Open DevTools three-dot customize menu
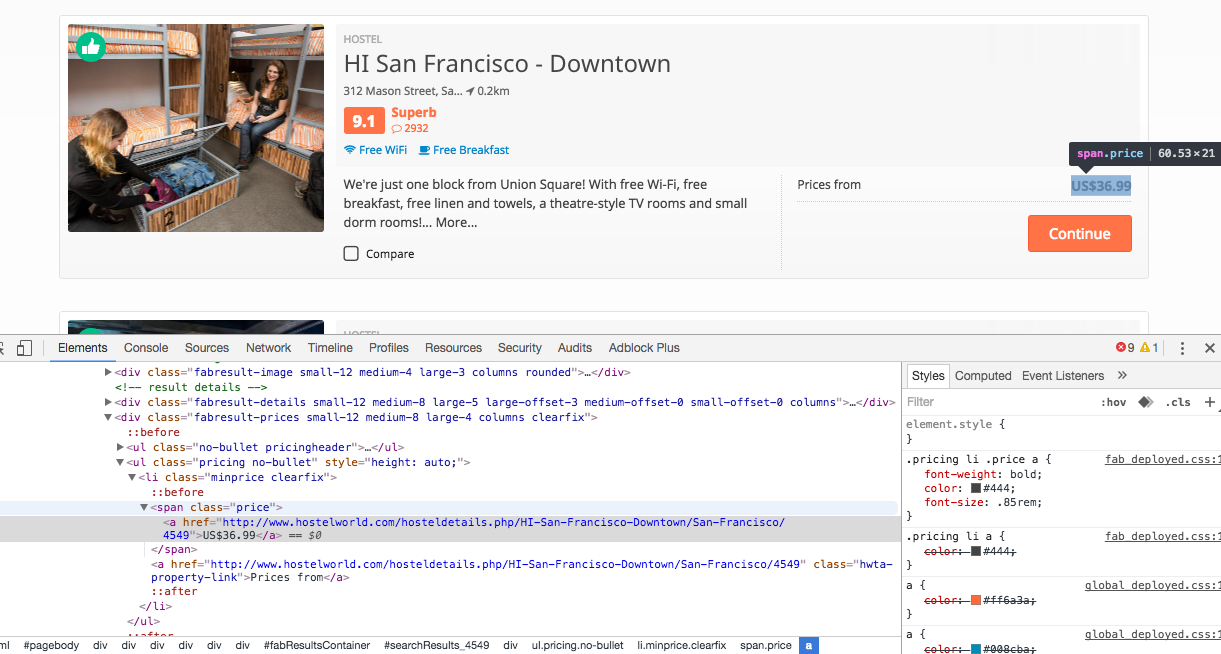The height and width of the screenshot is (654, 1221). coord(1182,348)
